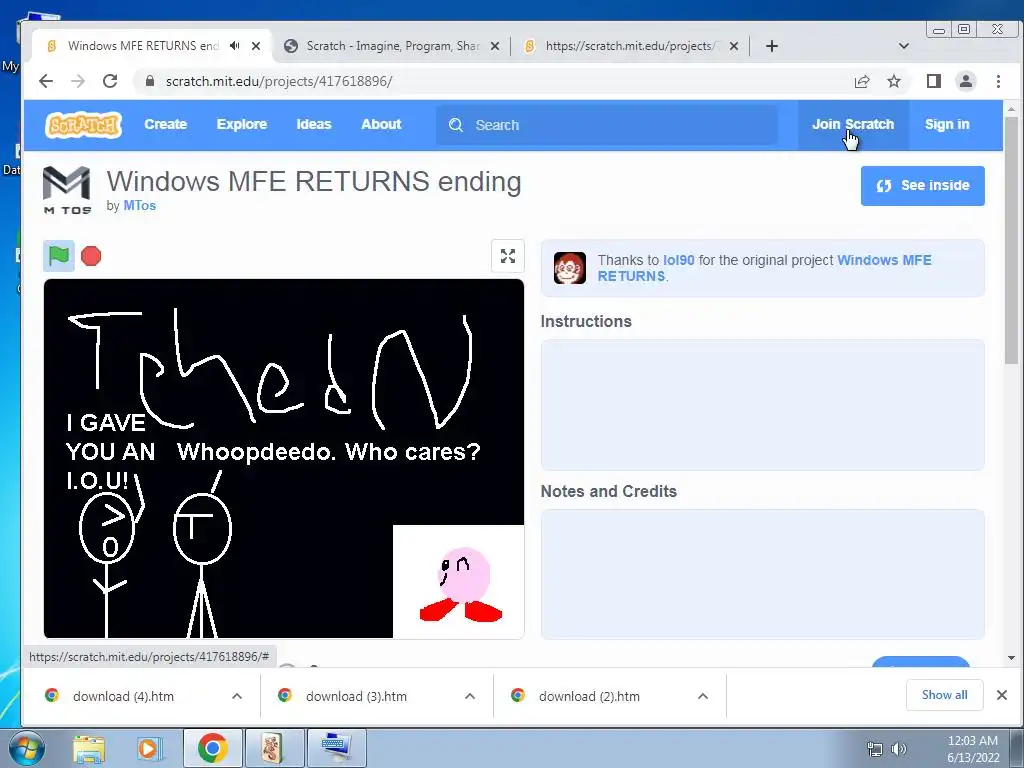1024x768 pixels.
Task: Close the downloads bar
Action: (x=1002, y=695)
